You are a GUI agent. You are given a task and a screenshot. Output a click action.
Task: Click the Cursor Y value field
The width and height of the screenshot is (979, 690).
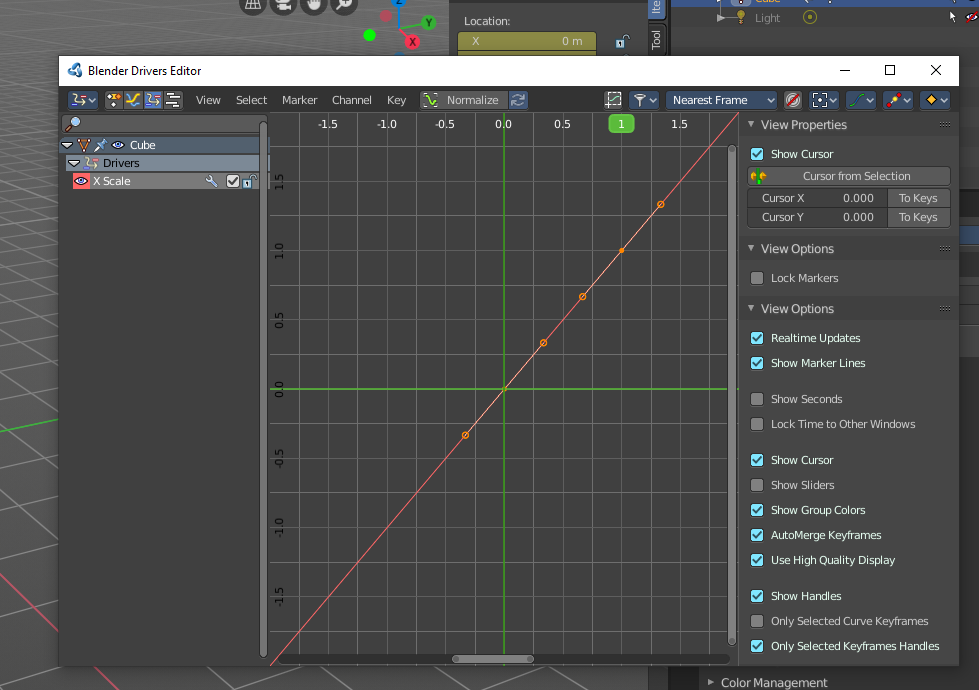pyautogui.click(x=817, y=217)
